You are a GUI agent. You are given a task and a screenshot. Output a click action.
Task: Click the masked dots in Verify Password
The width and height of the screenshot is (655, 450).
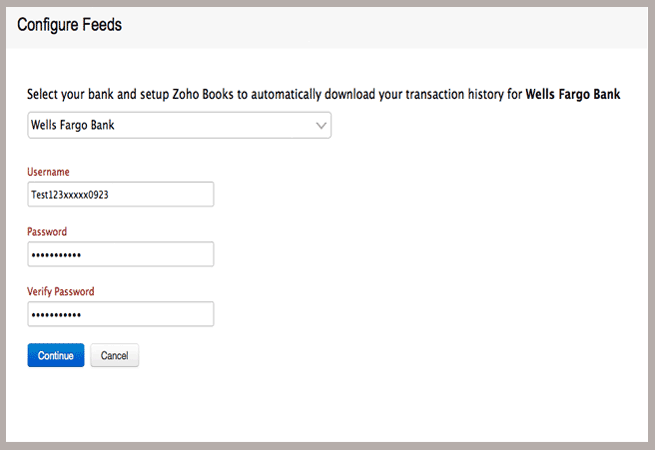57,315
